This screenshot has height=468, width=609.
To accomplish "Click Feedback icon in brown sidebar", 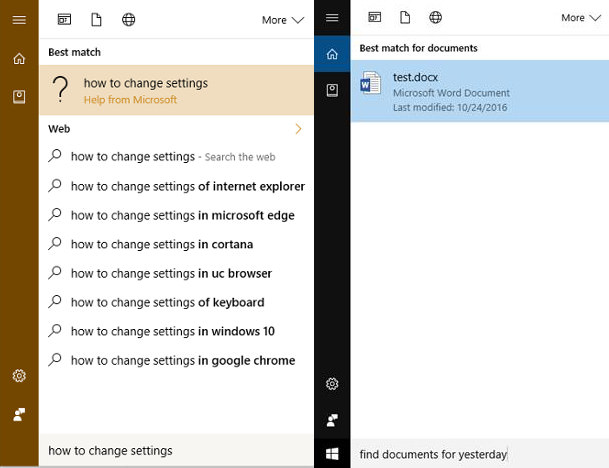I will pos(19,414).
